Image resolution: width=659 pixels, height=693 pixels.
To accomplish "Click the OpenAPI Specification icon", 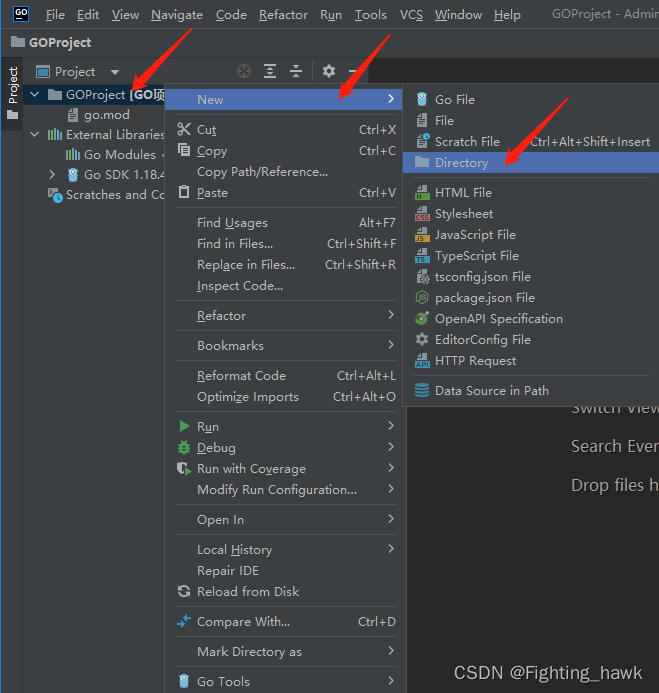I will click(x=422, y=318).
